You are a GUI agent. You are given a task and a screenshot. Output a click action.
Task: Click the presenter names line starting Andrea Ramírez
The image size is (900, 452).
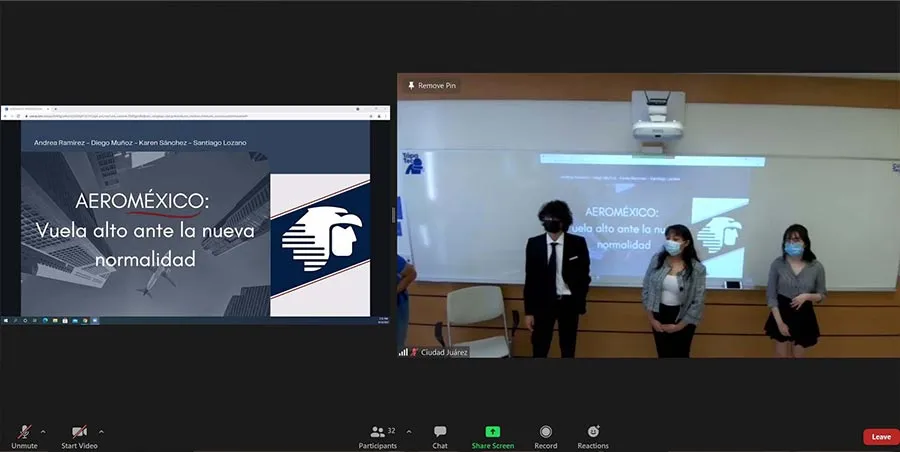click(x=140, y=142)
